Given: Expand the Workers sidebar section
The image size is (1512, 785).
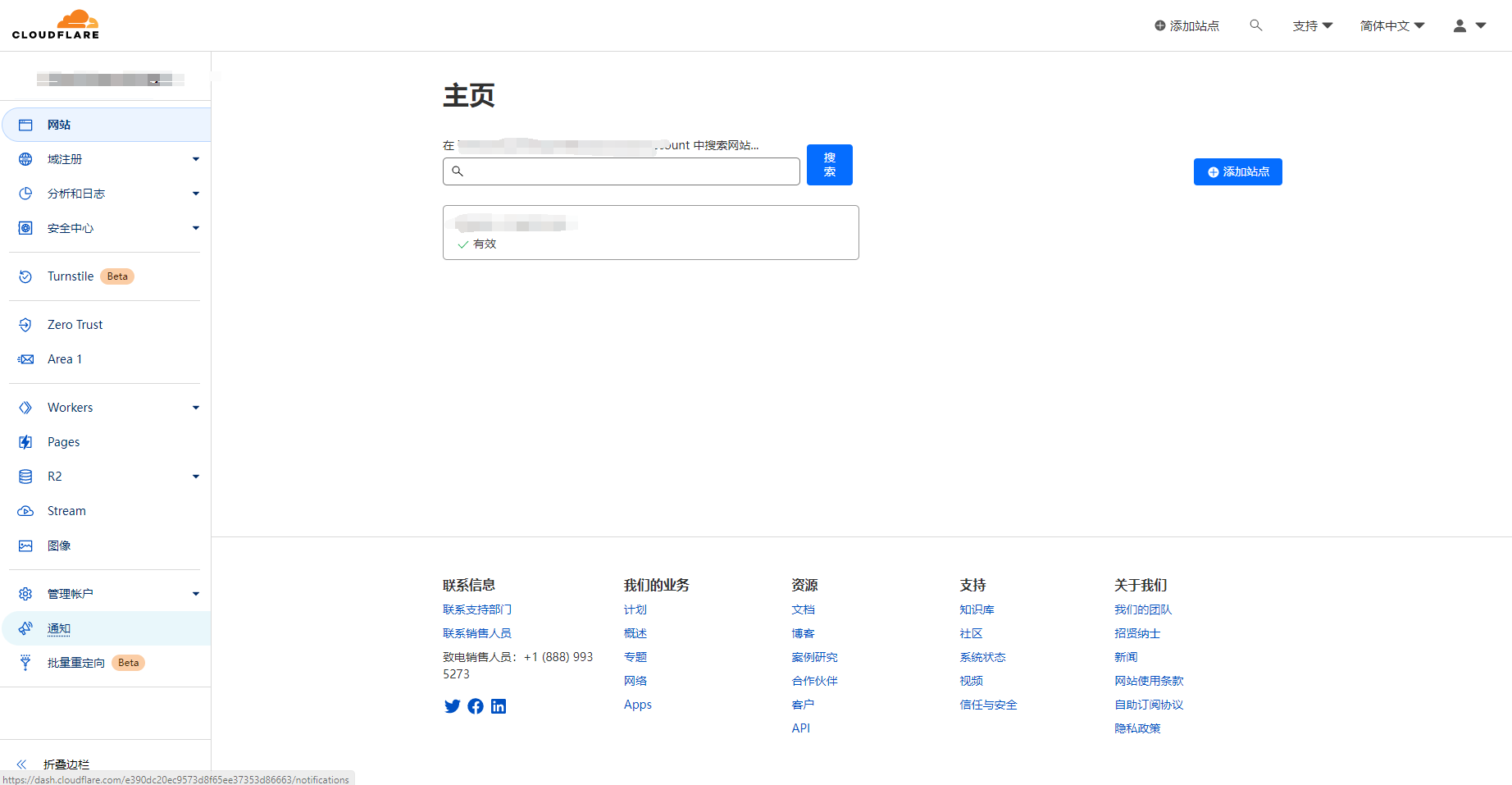Looking at the screenshot, I should [195, 408].
